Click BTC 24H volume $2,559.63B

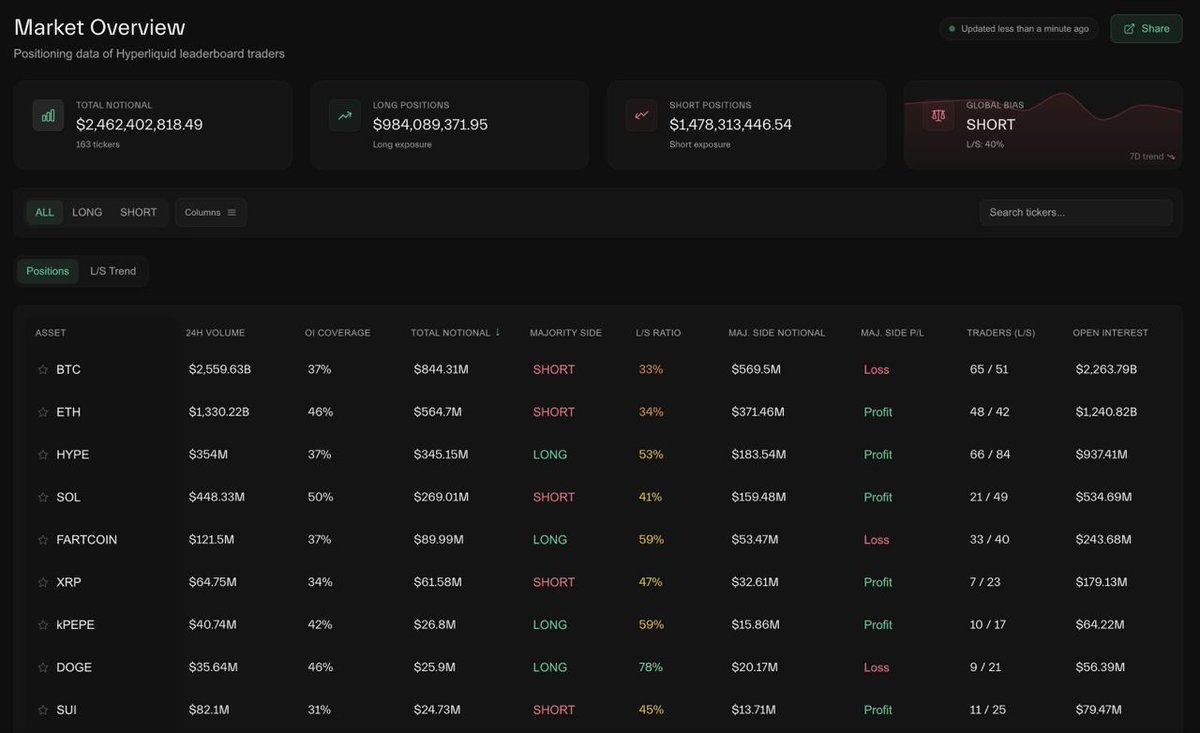click(220, 370)
